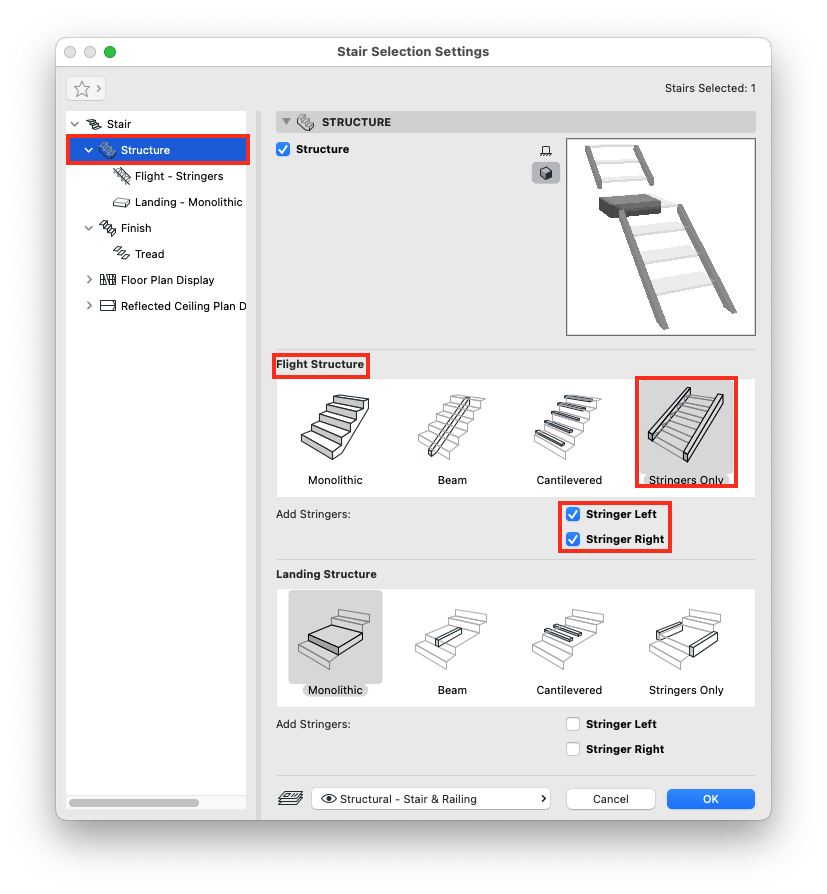The height and width of the screenshot is (894, 827).
Task: Collapse the STRUCTURE panel disclosure triangle
Action: [287, 121]
